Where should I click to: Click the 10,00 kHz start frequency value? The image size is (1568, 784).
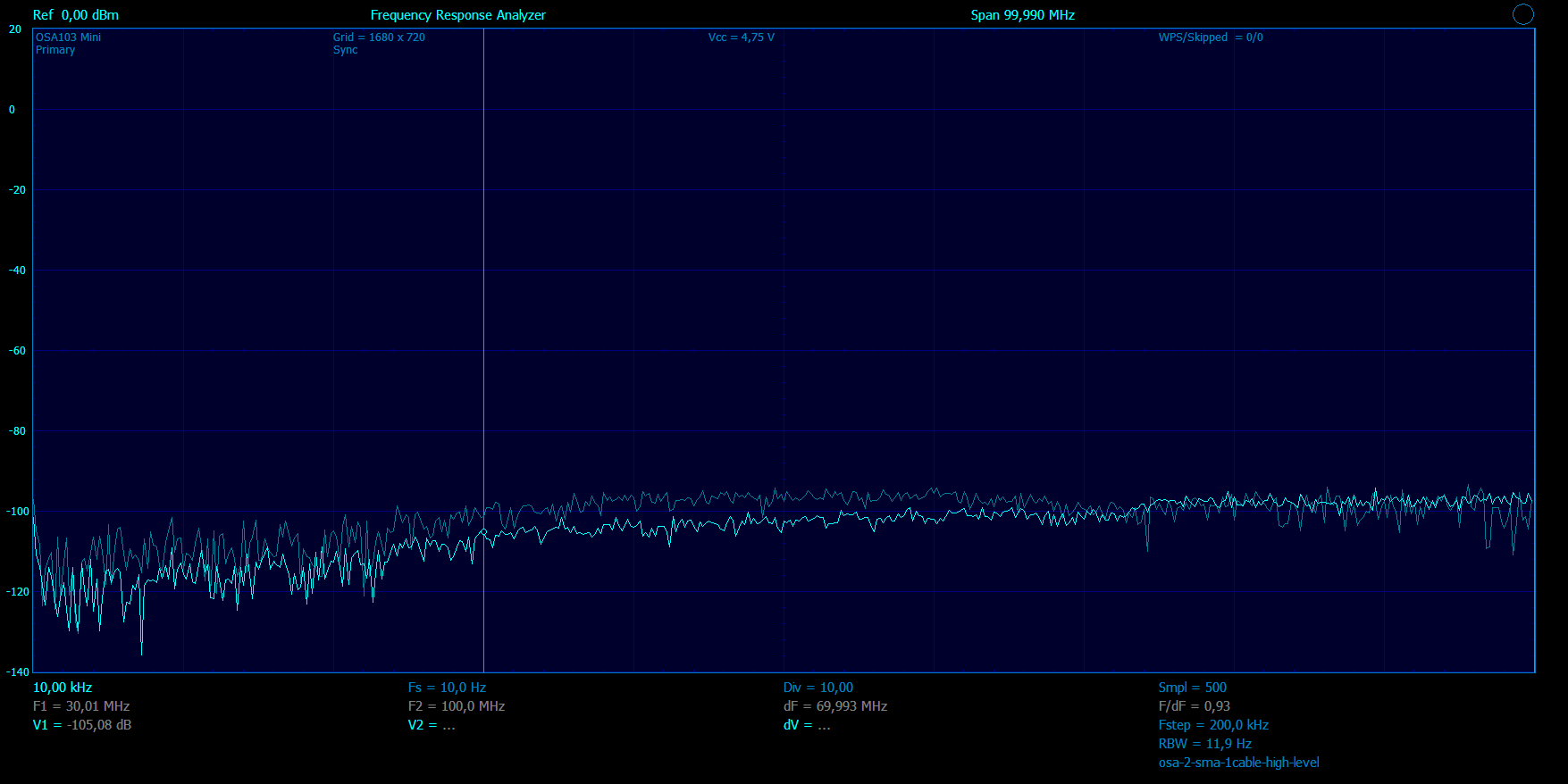click(x=63, y=688)
